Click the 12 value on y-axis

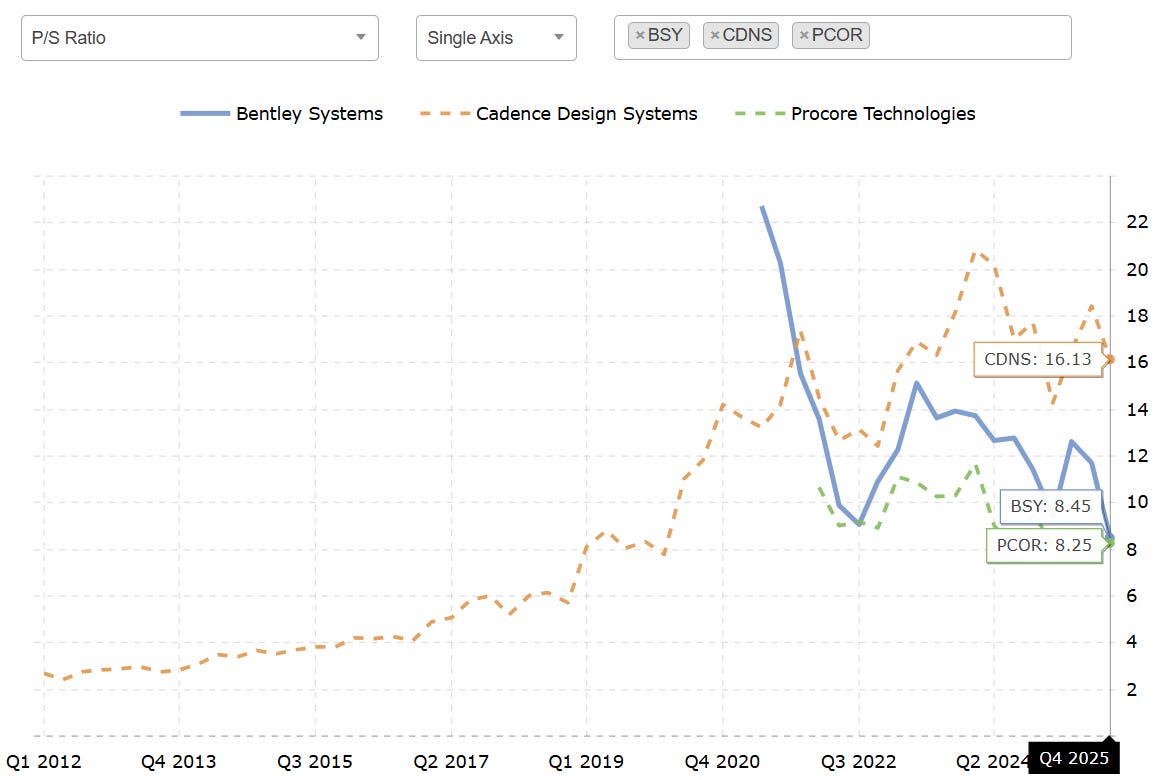[x=1137, y=455]
